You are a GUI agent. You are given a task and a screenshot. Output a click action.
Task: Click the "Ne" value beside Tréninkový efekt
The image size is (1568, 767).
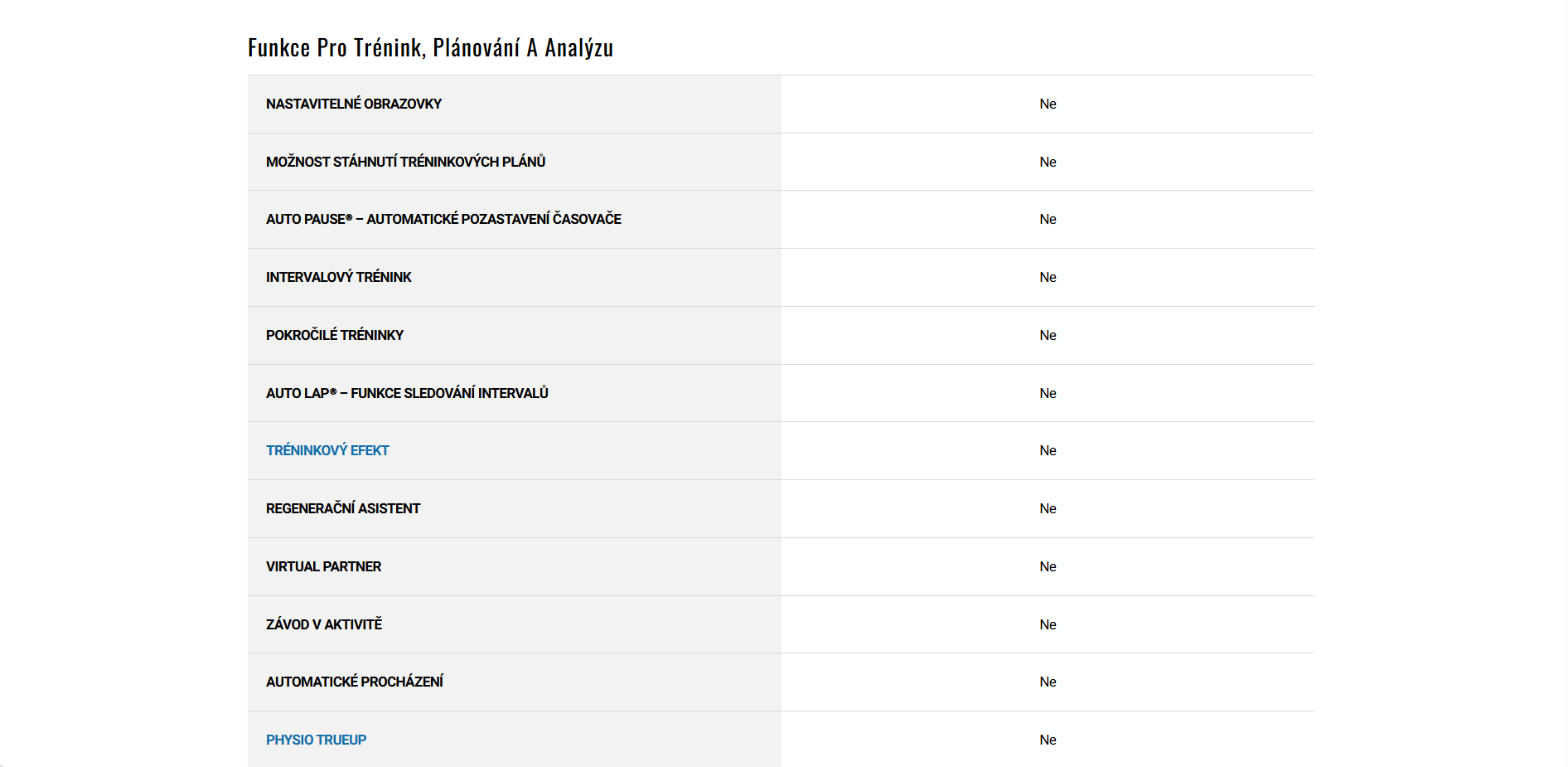[1048, 450]
